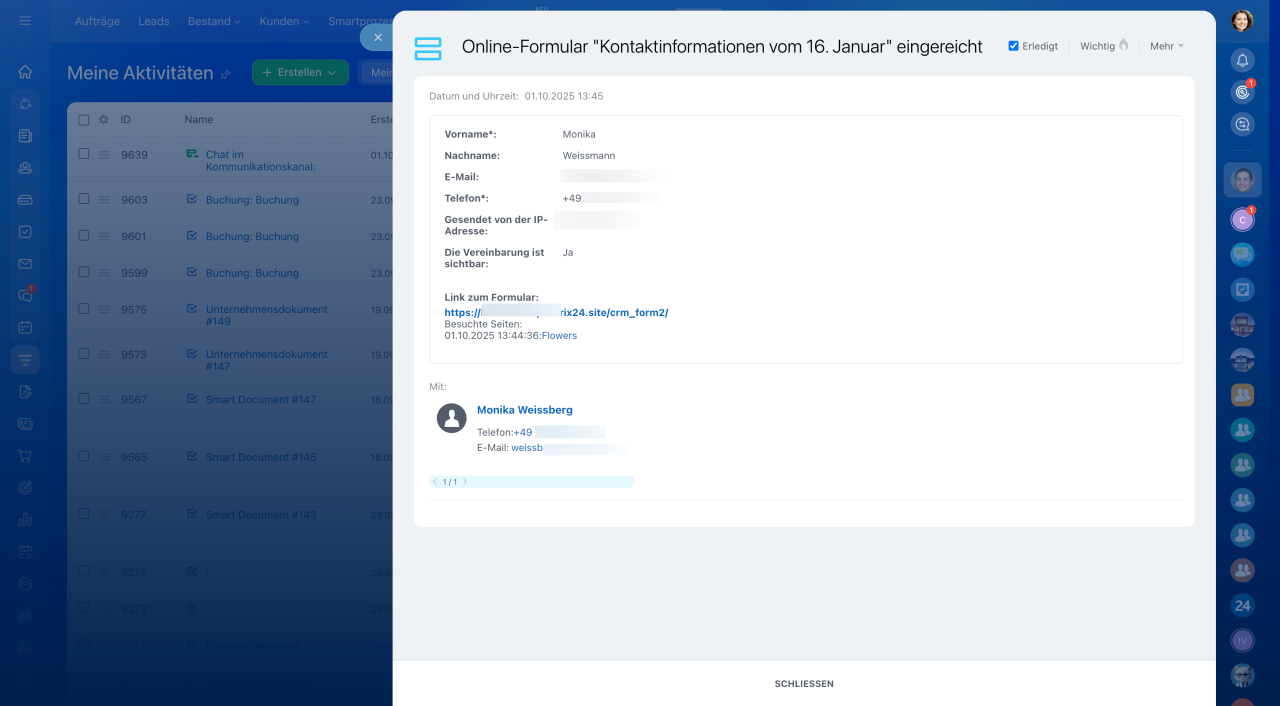Click the form icon beside the activity title

[x=428, y=47]
